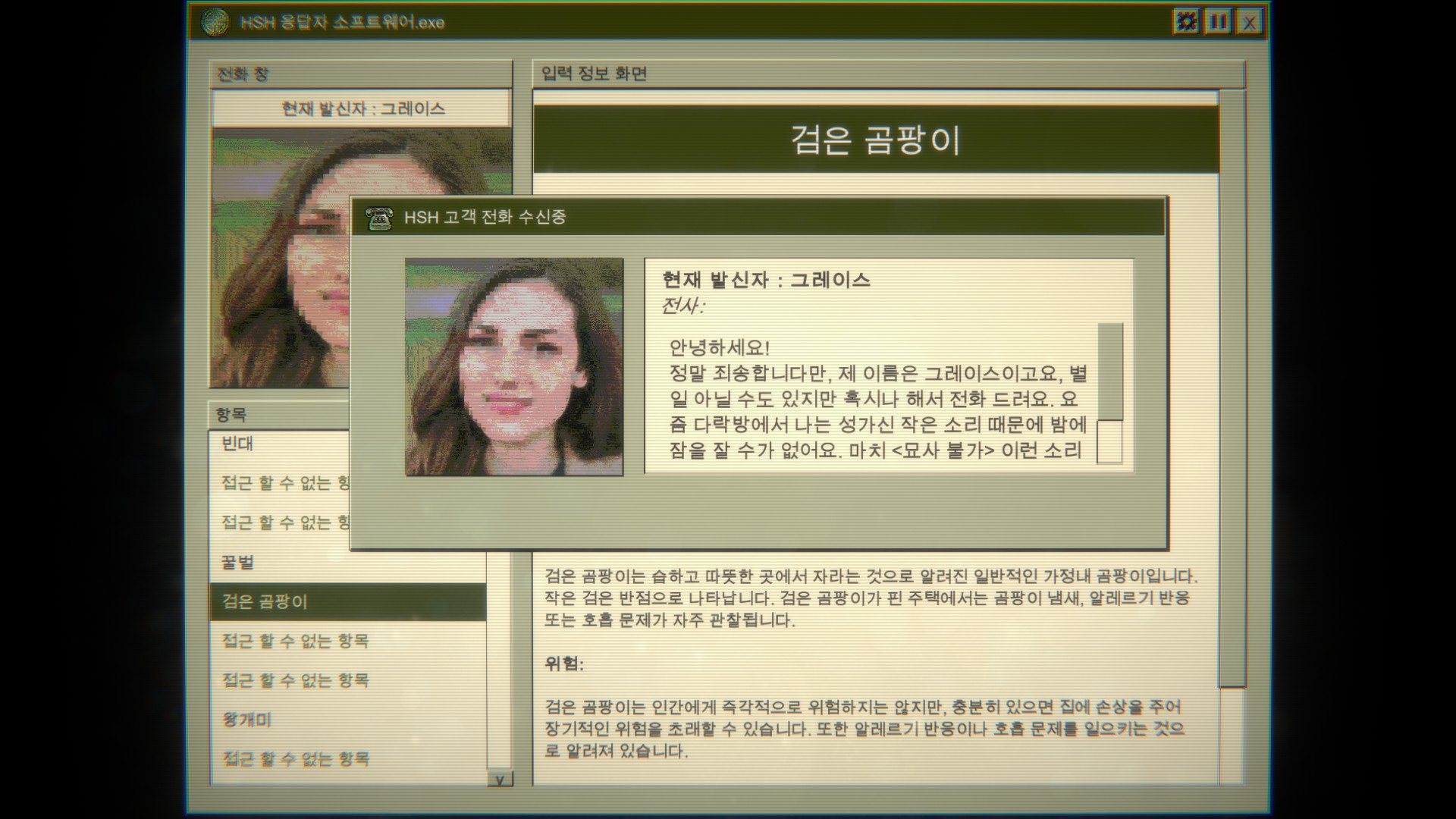Screen dimensions: 1456x819
Task: Pause the game with the pause button
Action: 1218,21
